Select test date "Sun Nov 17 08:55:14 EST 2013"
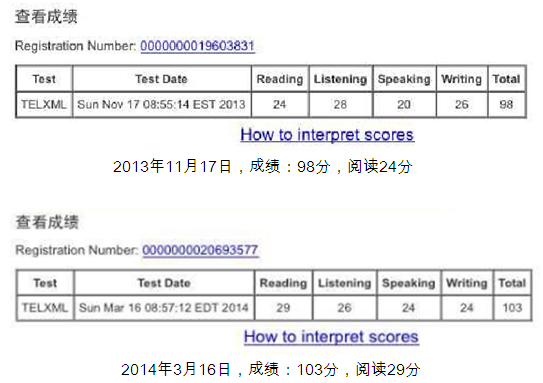The image size is (543, 383). pyautogui.click(x=161, y=105)
